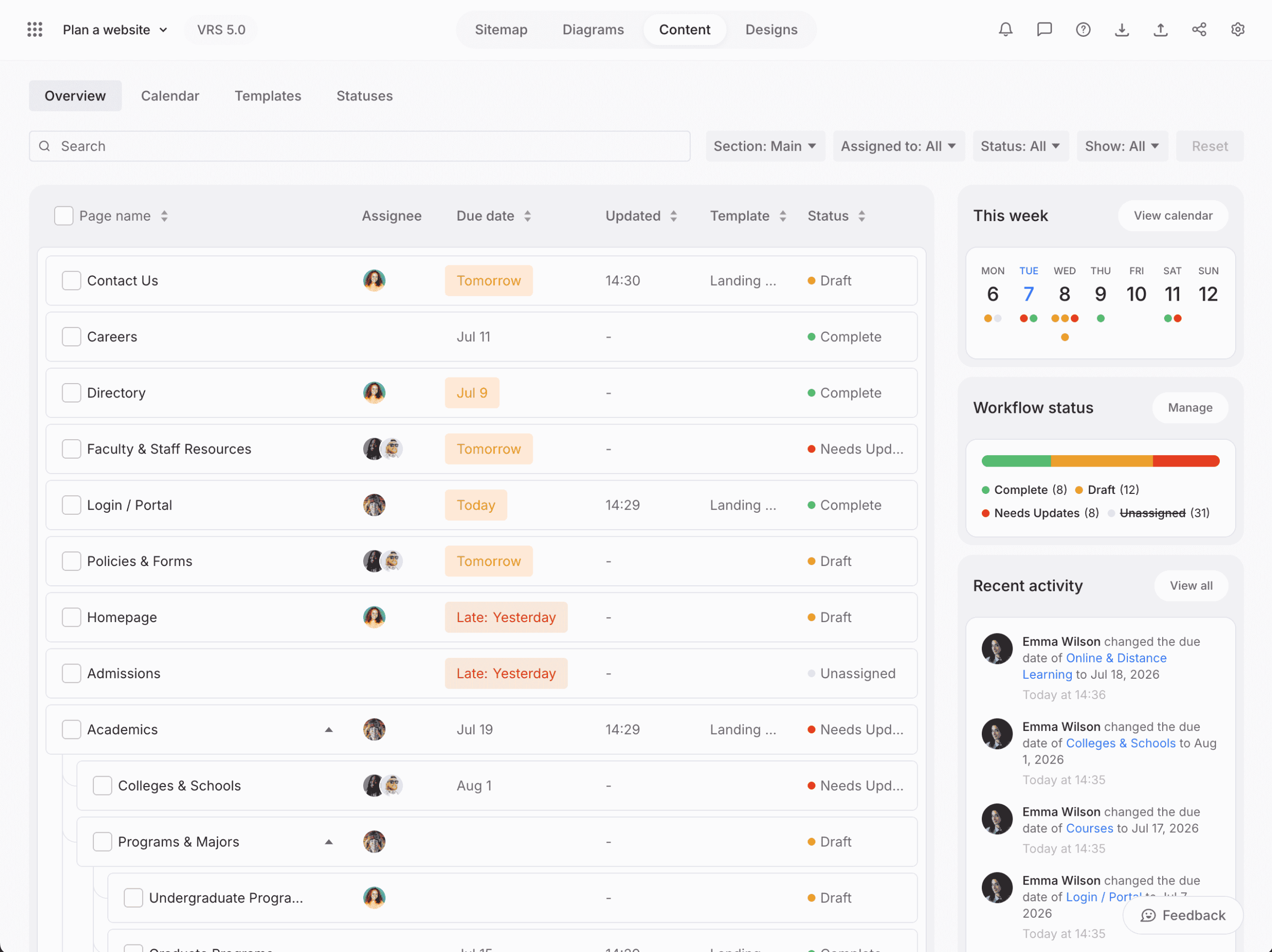Open the Online & Distance Learning link
Viewport: 1272px width, 952px height.
1094,666
